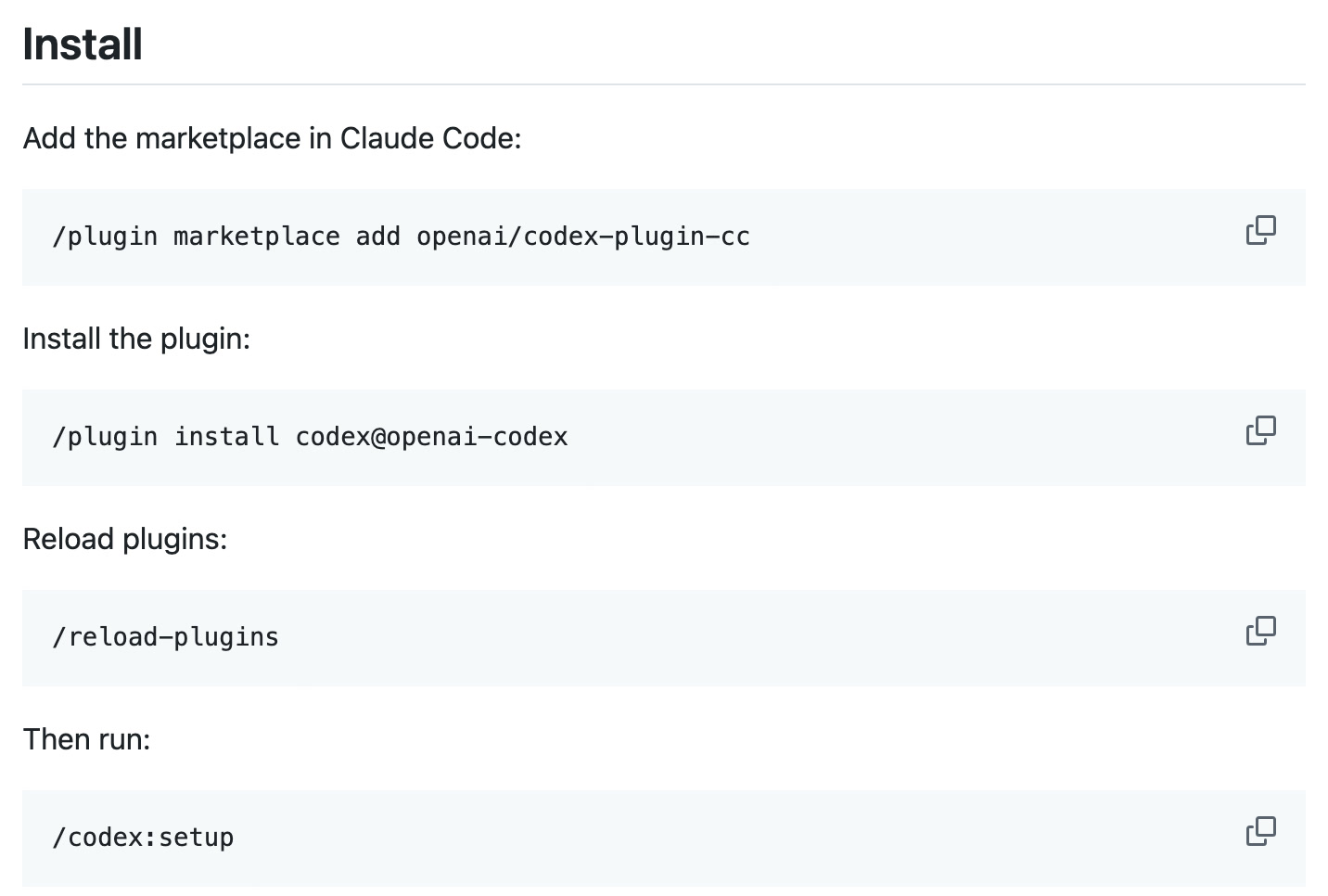
Task: Click the 'Reload plugins:' text
Action: click(125, 539)
